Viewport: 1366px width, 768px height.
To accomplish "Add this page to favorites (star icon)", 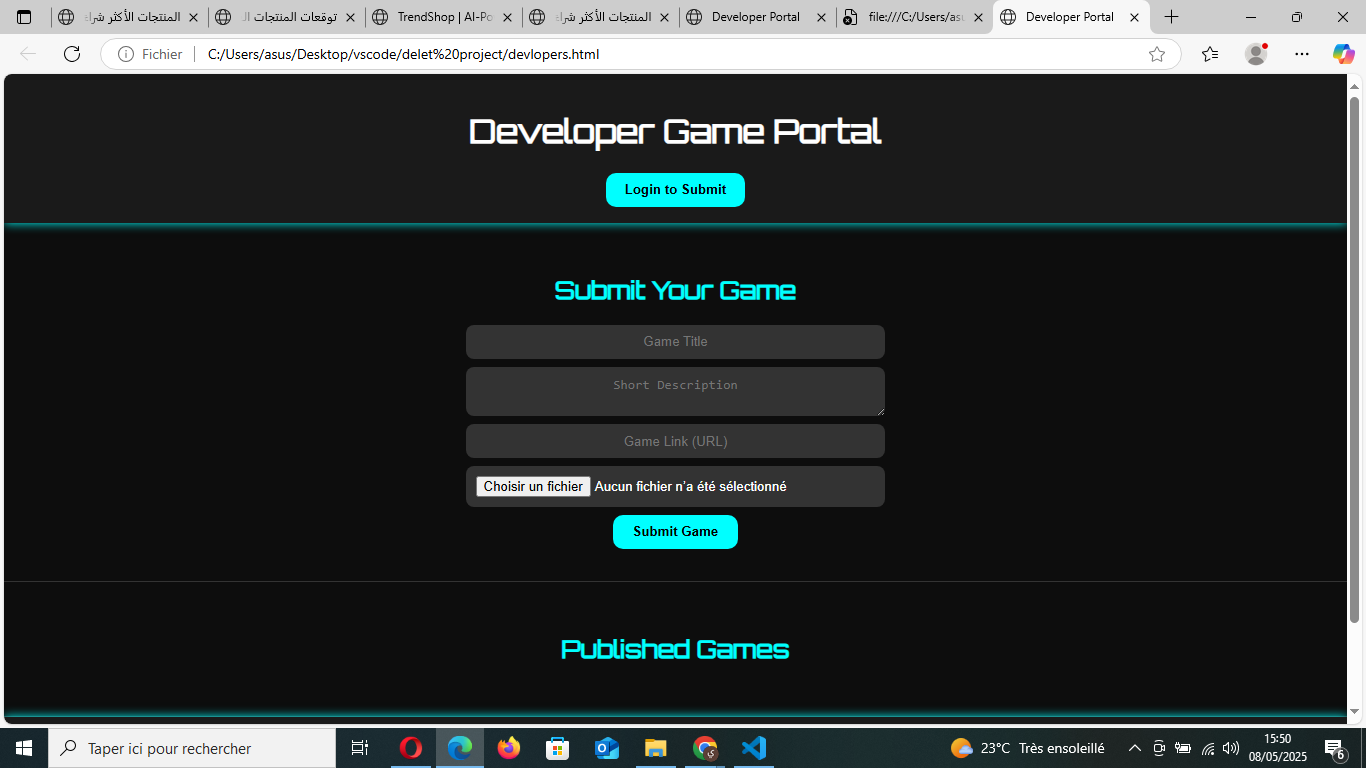I will (1157, 54).
